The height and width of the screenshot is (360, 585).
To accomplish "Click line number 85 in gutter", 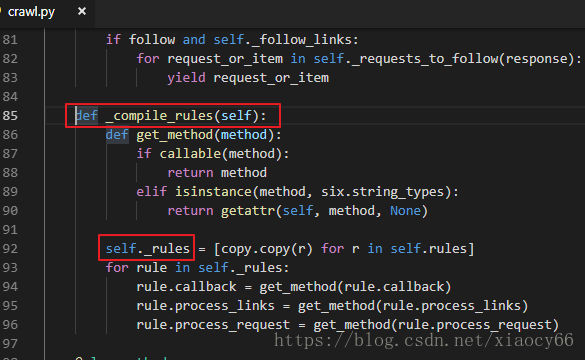I will pyautogui.click(x=10, y=116).
